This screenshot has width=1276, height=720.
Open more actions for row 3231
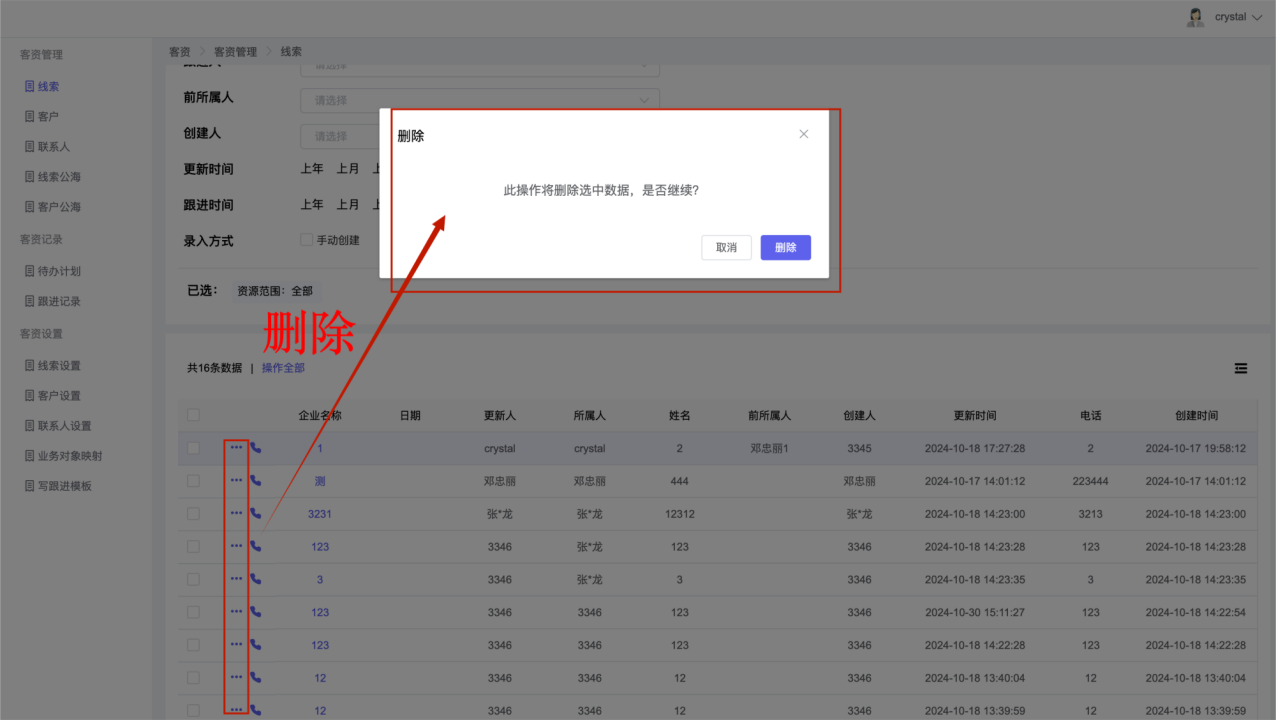tap(236, 513)
